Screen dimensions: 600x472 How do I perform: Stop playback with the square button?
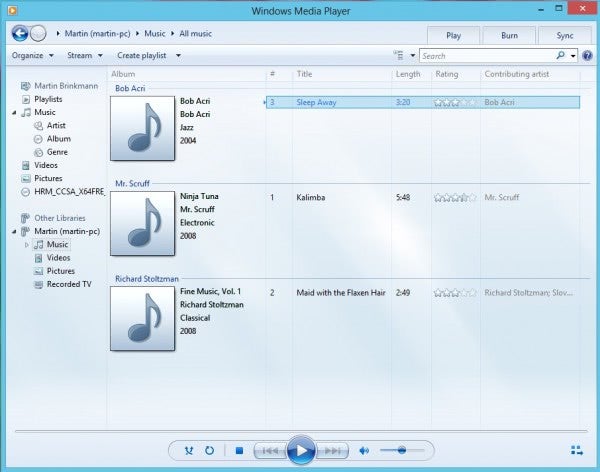pos(240,451)
